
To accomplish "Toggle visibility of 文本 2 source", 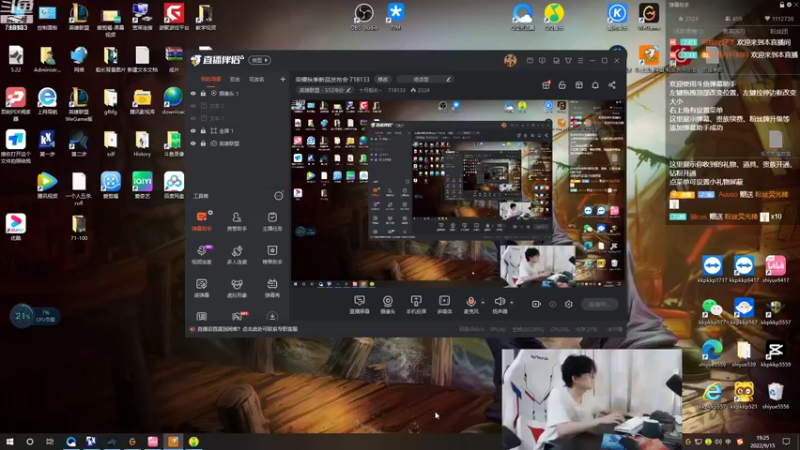I will 193,106.
